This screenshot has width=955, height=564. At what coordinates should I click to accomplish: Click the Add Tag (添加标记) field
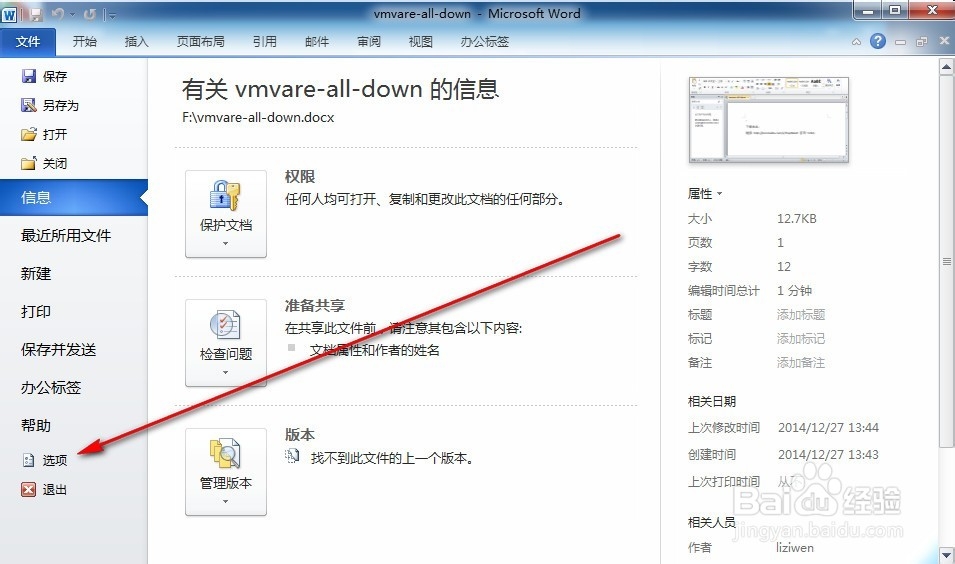801,339
